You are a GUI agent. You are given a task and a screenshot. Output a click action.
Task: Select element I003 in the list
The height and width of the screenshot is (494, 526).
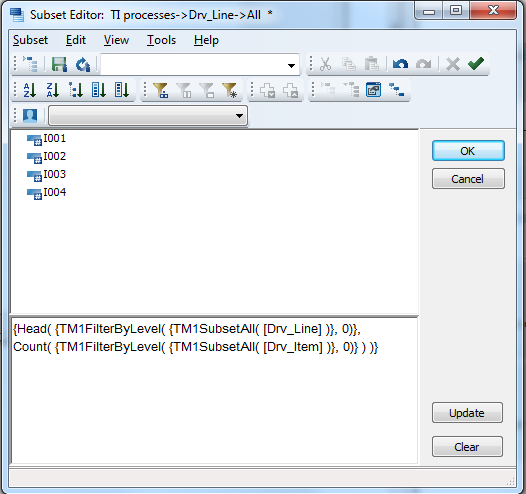[x=55, y=174]
